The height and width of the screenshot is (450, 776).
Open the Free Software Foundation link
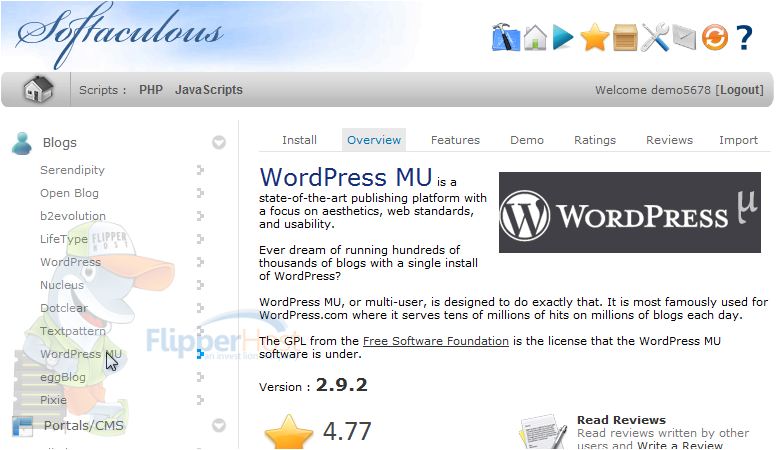(x=436, y=341)
